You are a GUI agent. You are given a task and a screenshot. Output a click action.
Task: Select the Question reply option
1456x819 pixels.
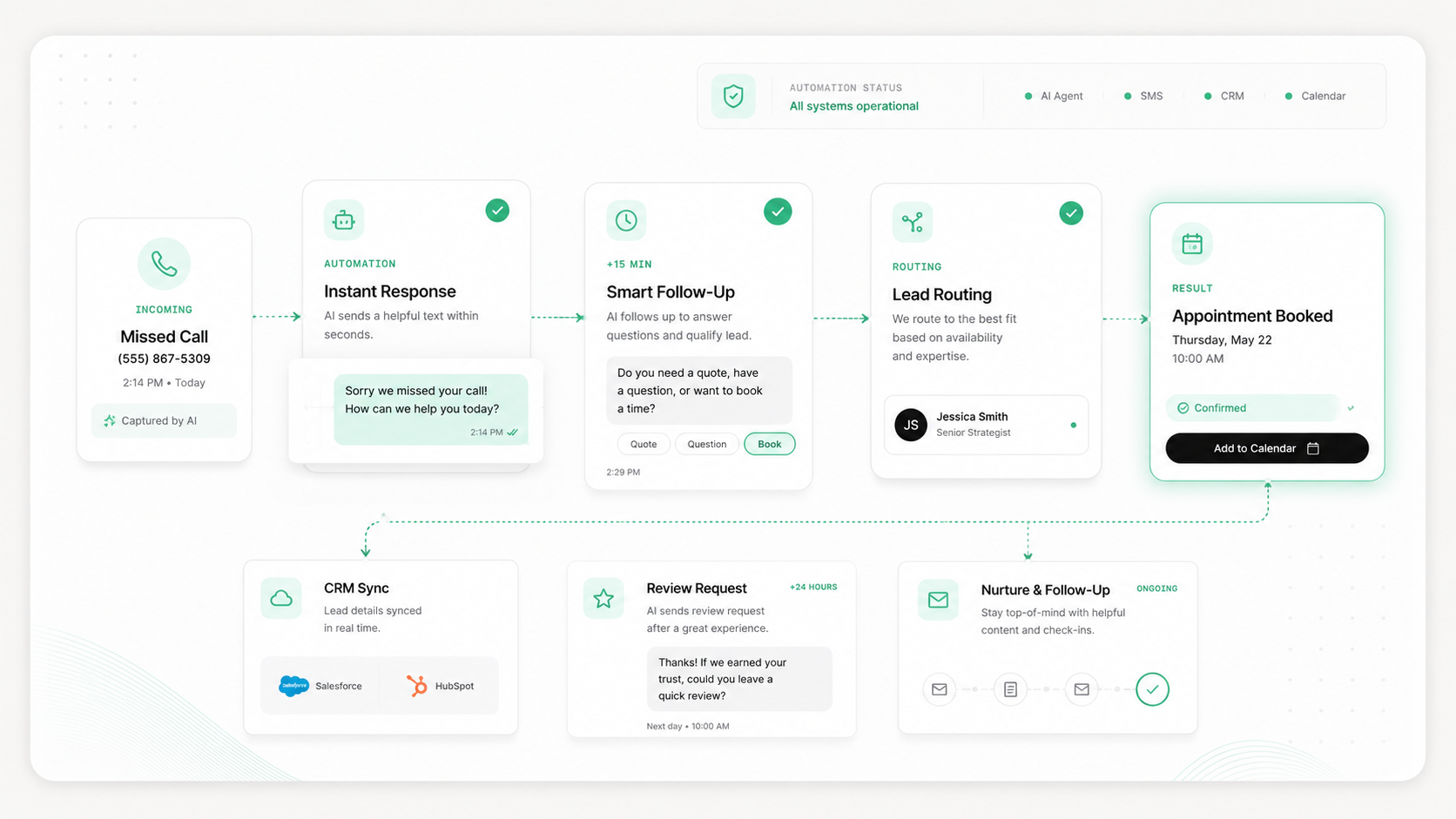[x=706, y=444]
